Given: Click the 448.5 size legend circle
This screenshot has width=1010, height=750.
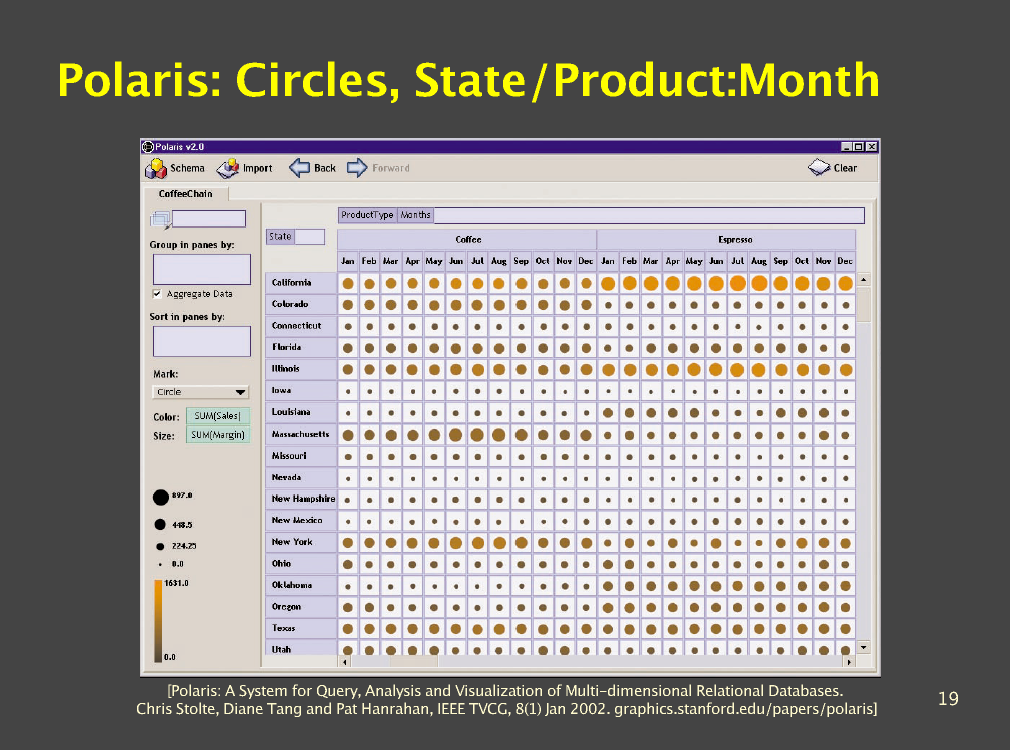Looking at the screenshot, I should click(160, 524).
